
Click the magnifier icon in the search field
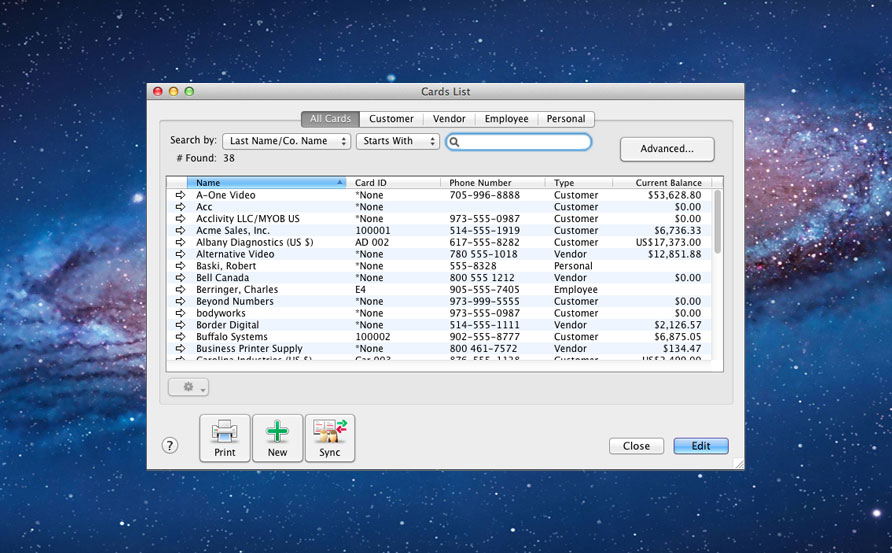[x=455, y=142]
